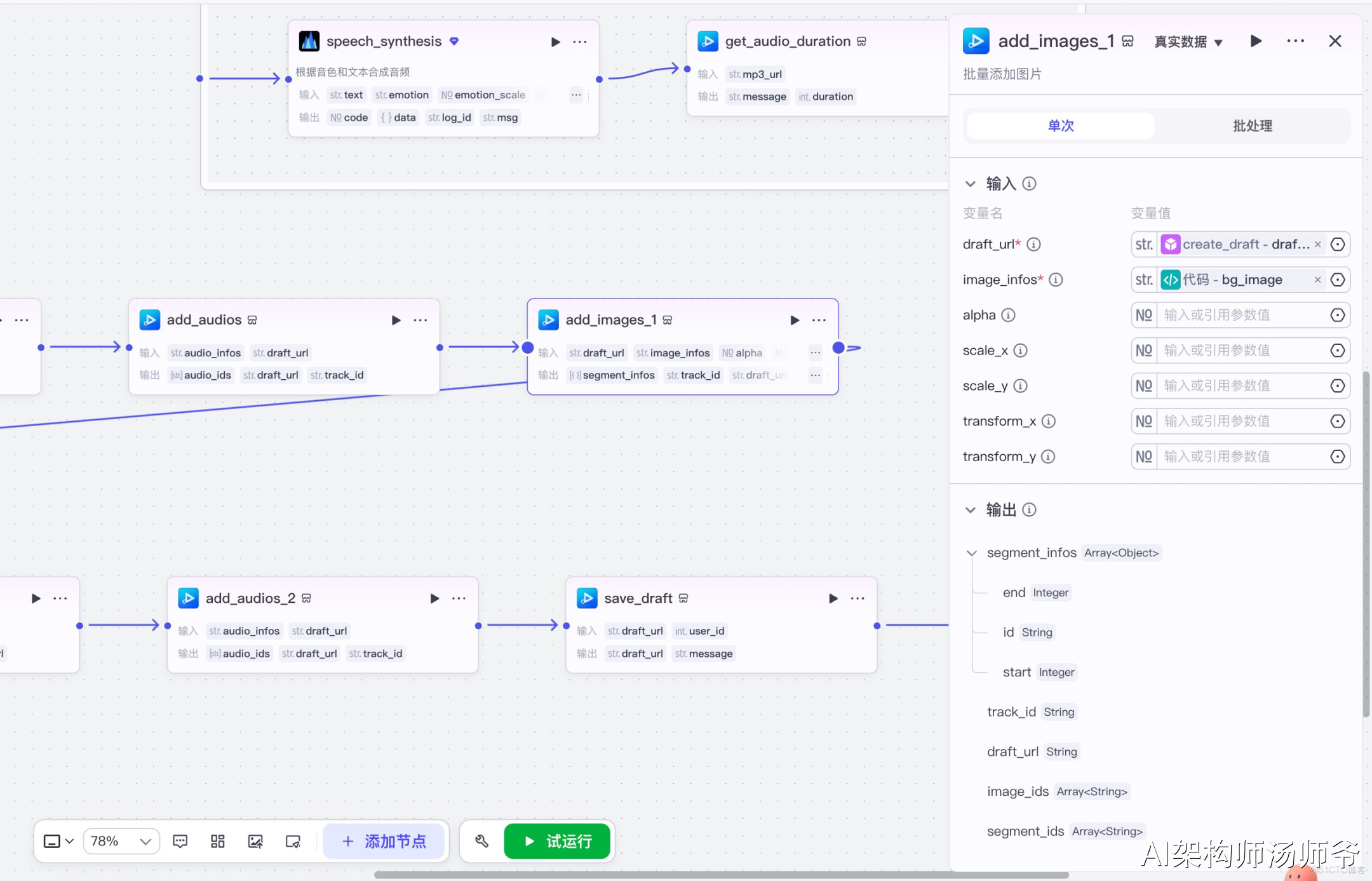Run the add_audios_2 node via play icon
Image resolution: width=1372 pixels, height=881 pixels.
(x=434, y=598)
